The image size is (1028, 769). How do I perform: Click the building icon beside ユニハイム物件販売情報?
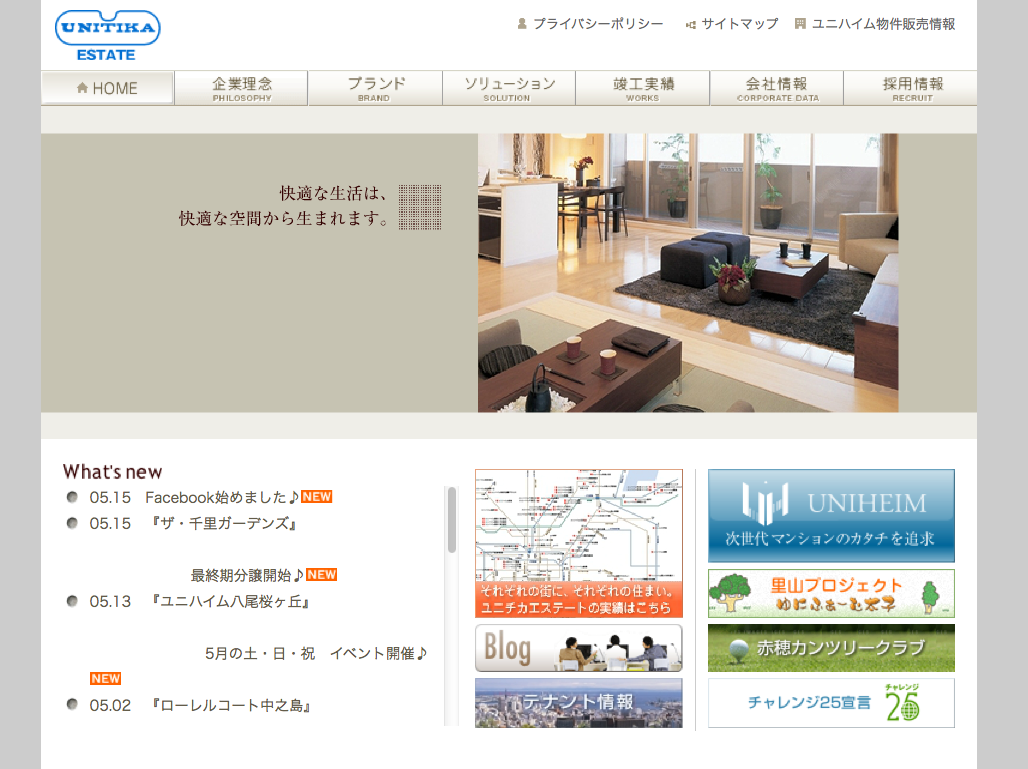pos(801,24)
